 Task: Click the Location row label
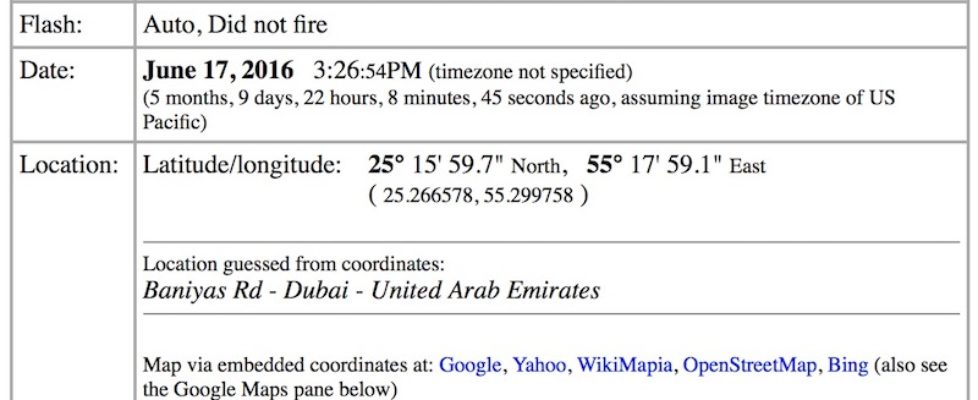[x=69, y=165]
